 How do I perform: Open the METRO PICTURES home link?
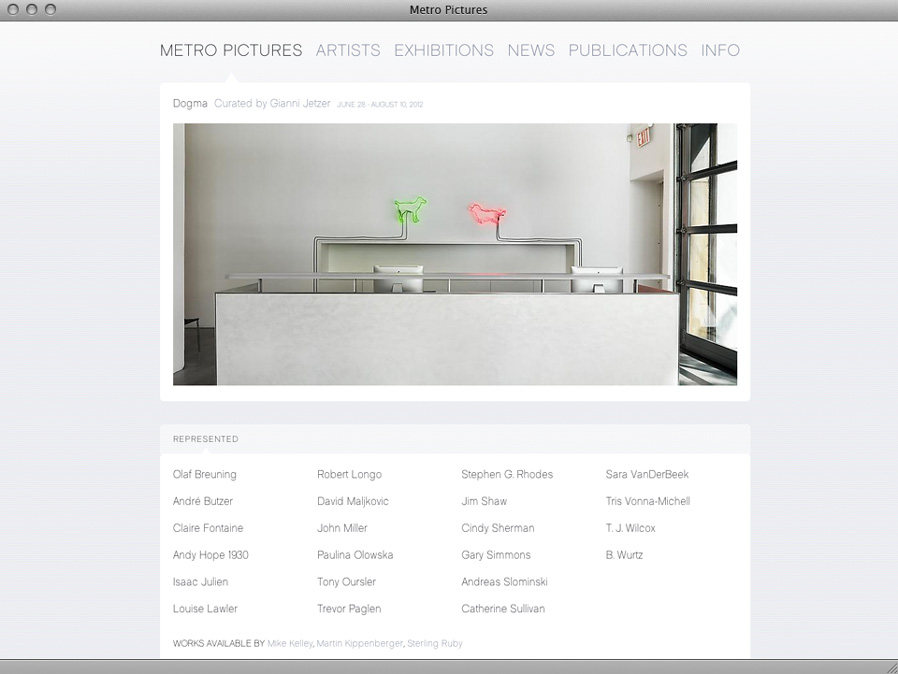point(231,50)
